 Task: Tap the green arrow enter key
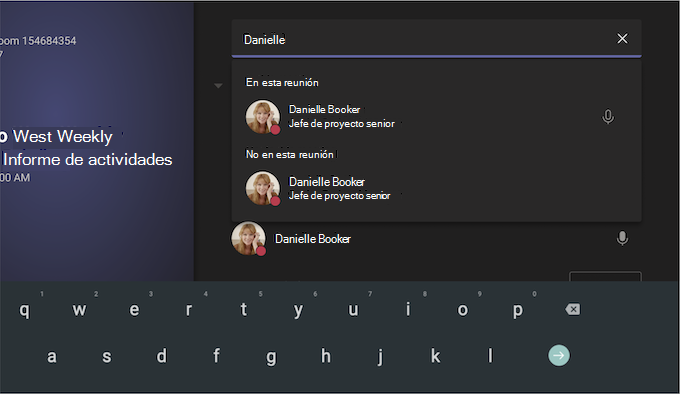point(559,355)
